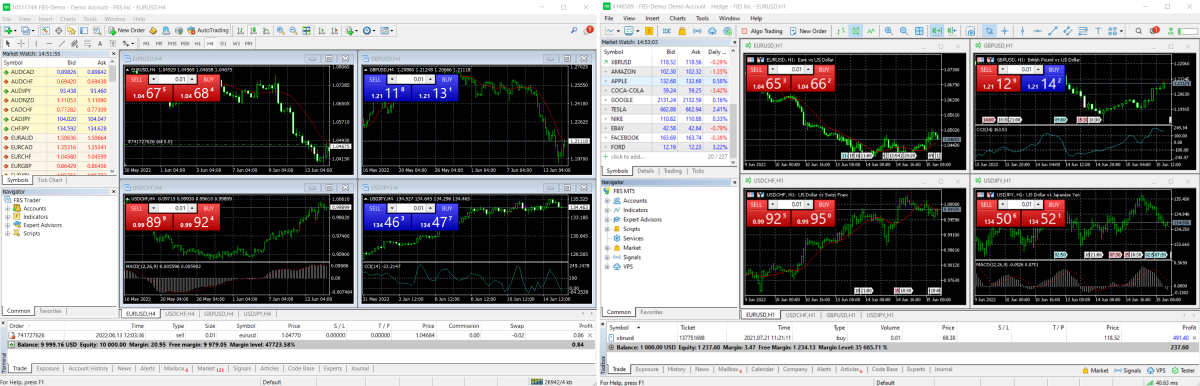Select the H4 timeframe button in MT4
The width and height of the screenshot is (1200, 386).
tap(210, 43)
